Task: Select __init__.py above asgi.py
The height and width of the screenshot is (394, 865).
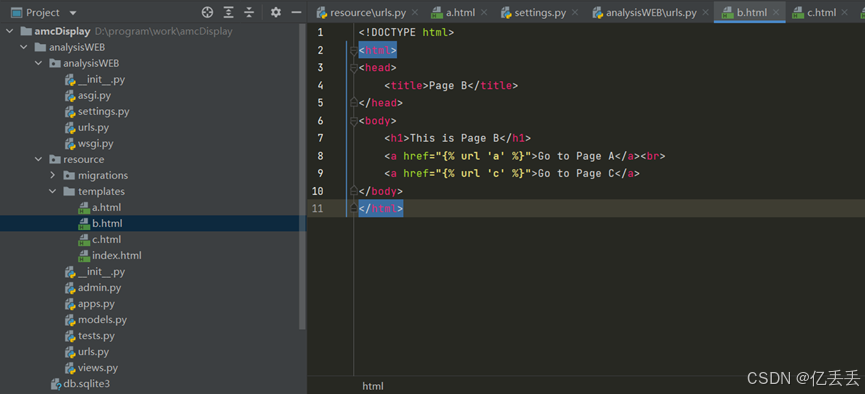Action: (102, 79)
